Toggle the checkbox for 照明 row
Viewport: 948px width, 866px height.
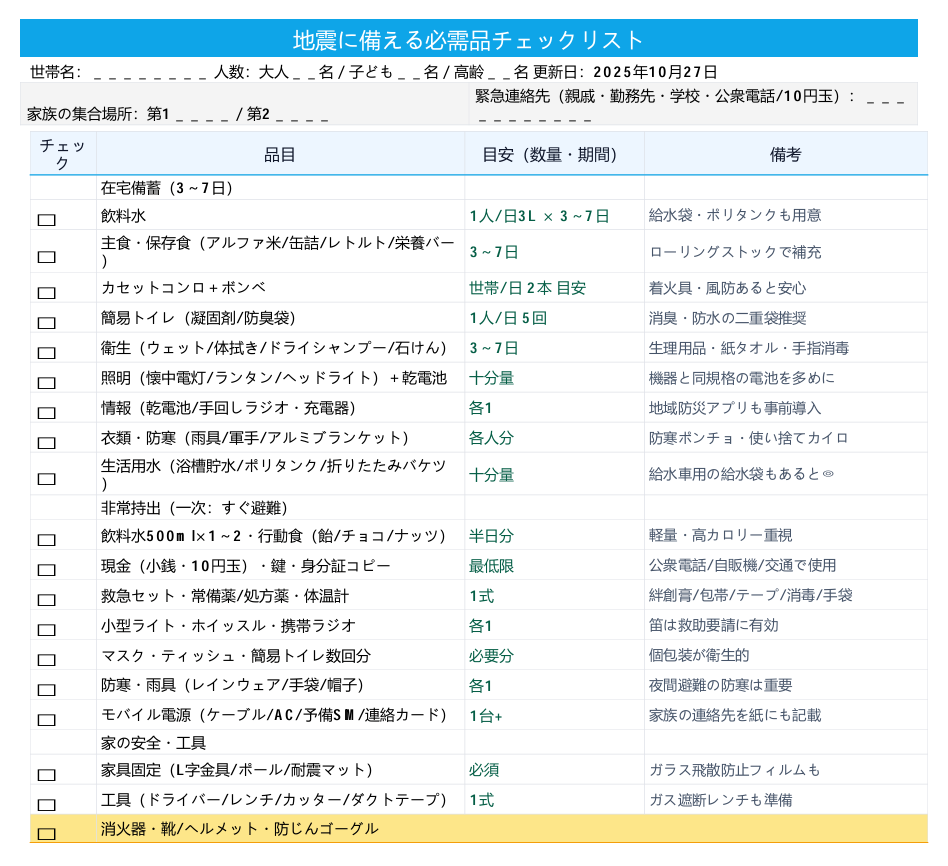pyautogui.click(x=46, y=383)
